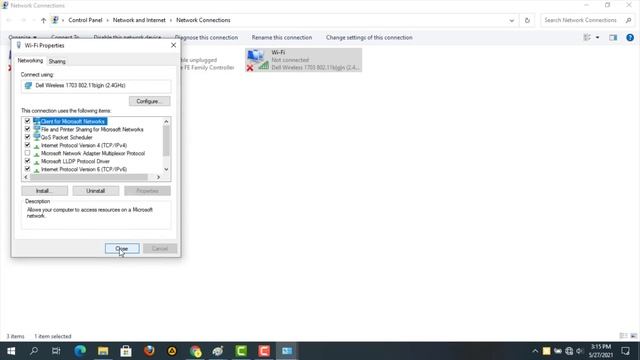This screenshot has height=360, width=640.
Task: Click volume speaker tray icon
Action: (x=579, y=351)
